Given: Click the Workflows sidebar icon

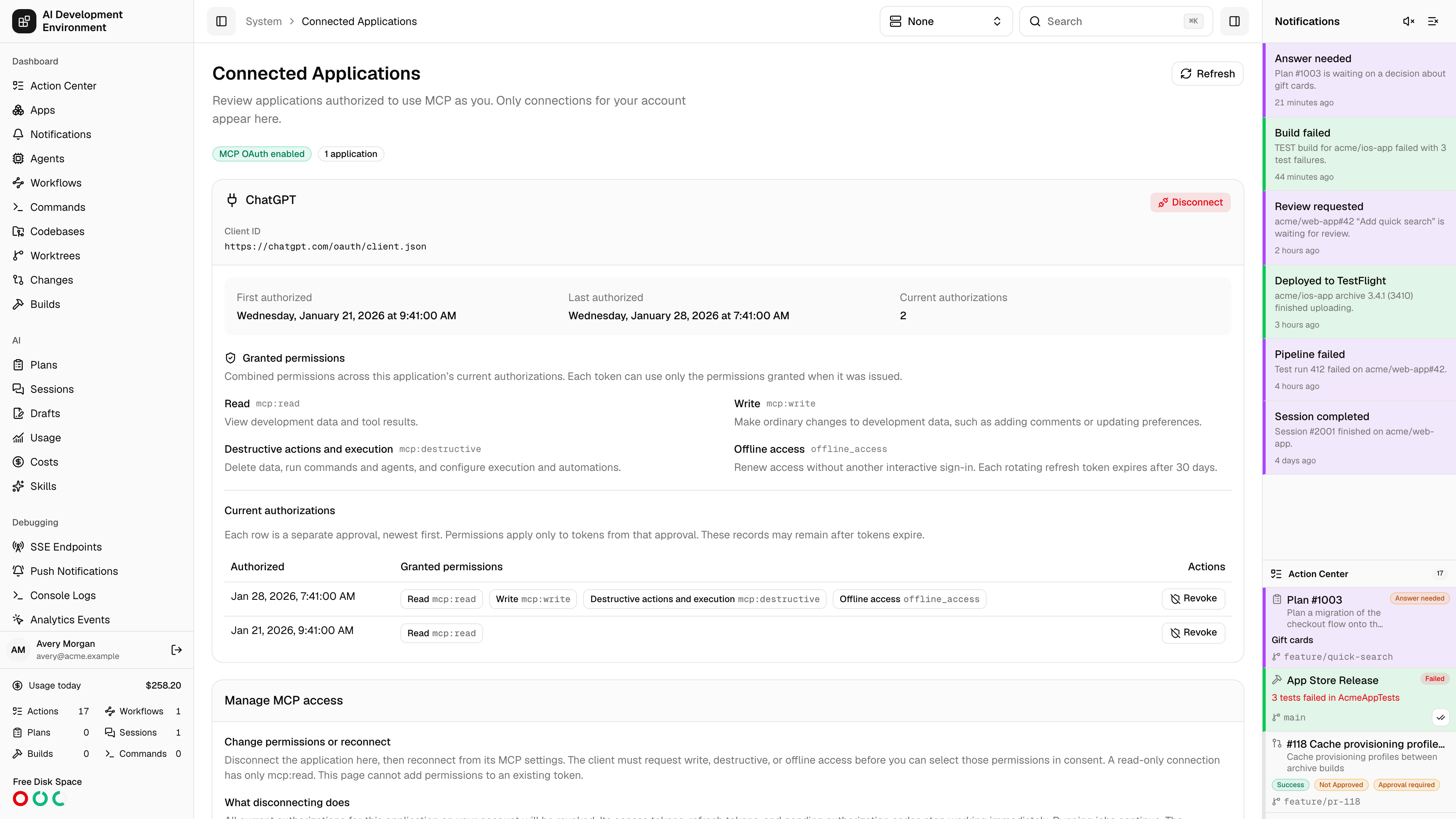Looking at the screenshot, I should tap(18, 183).
